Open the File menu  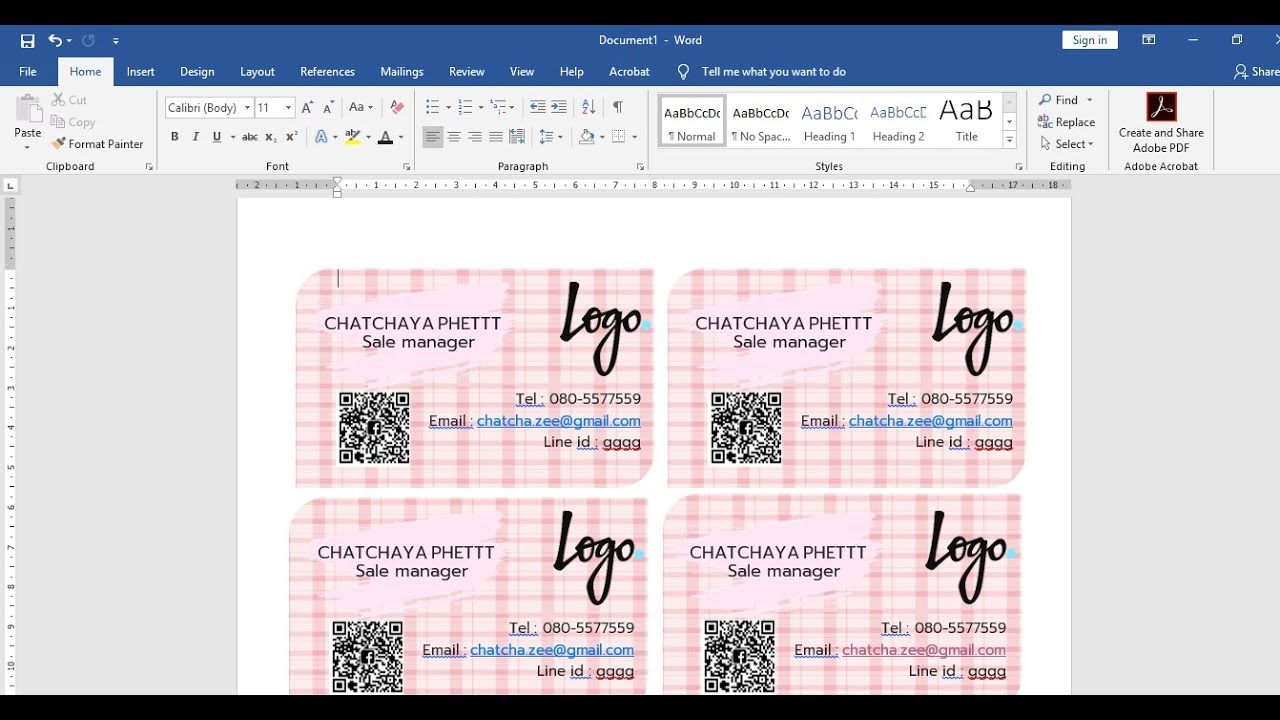coord(28,72)
